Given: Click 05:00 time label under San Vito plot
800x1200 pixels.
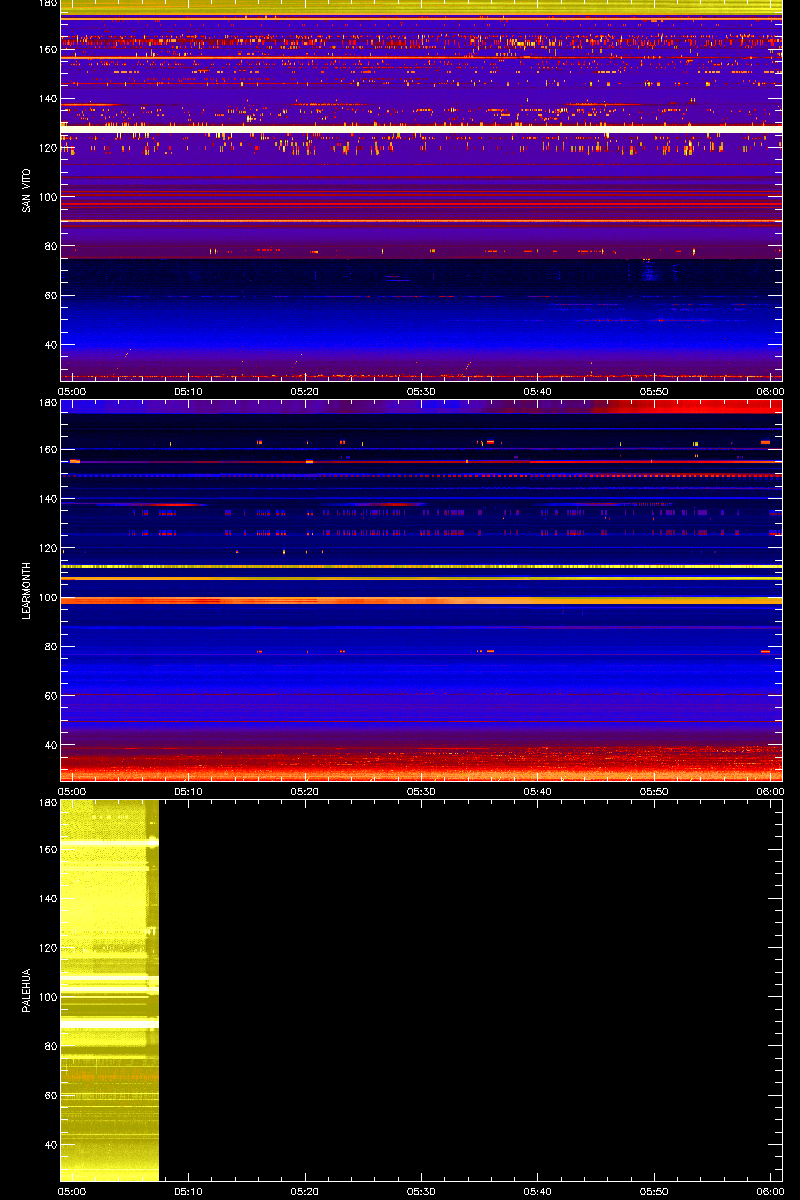Looking at the screenshot, I should point(73,392).
